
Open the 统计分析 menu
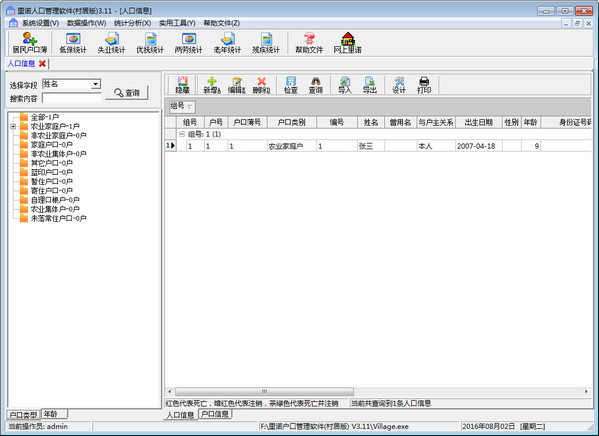coord(133,23)
